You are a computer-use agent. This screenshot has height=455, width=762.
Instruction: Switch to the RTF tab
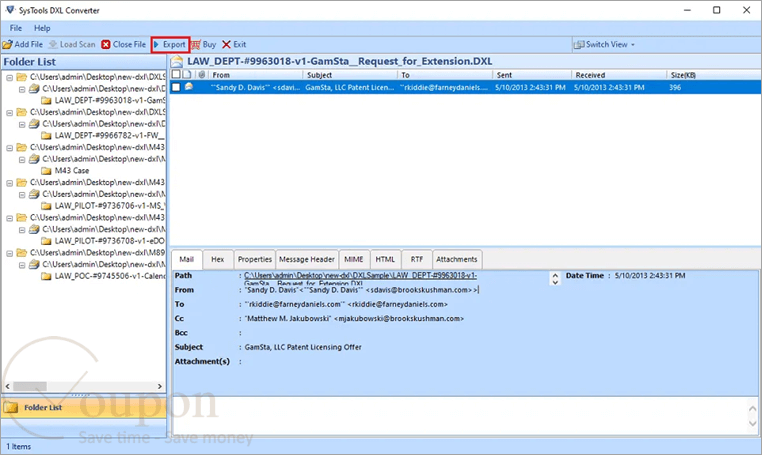tap(416, 259)
